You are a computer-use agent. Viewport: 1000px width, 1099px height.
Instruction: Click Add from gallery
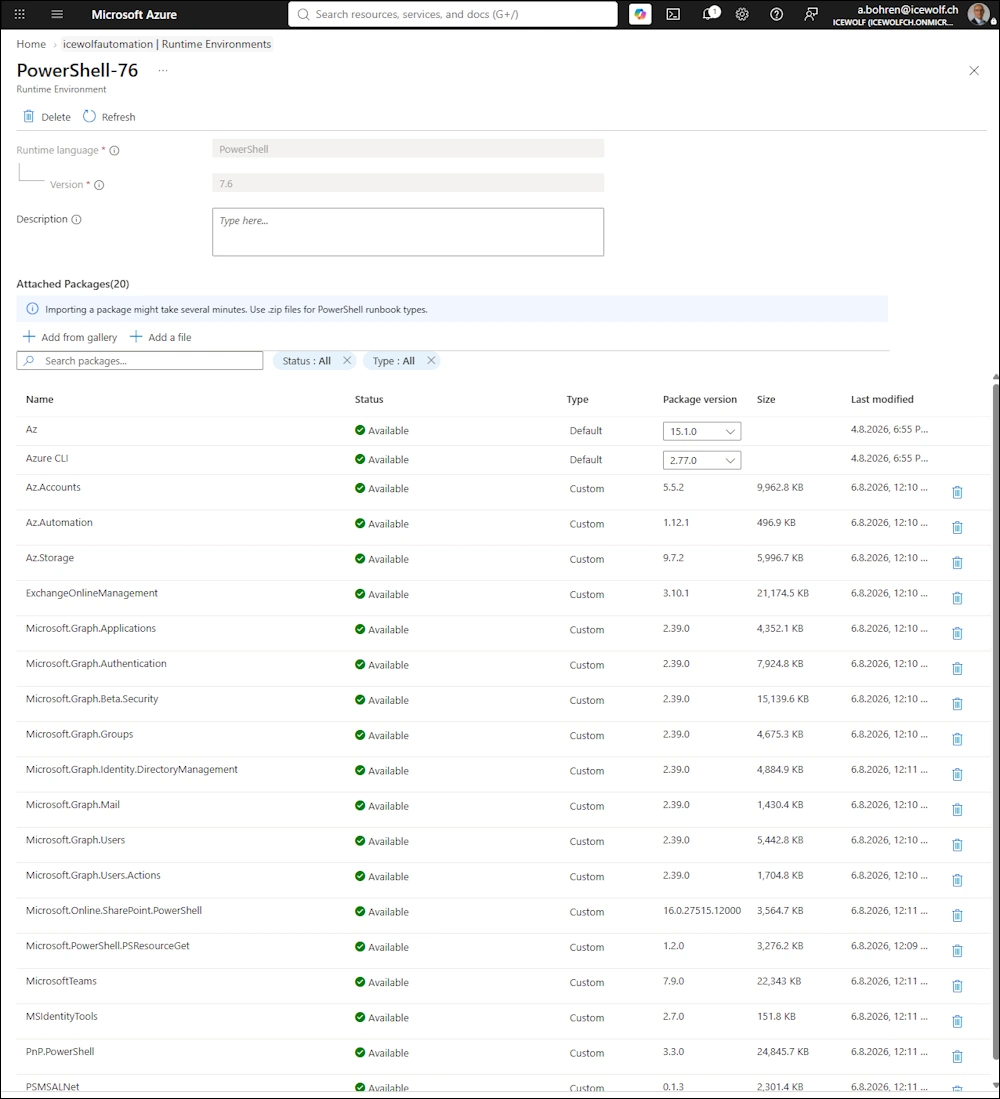(x=70, y=337)
